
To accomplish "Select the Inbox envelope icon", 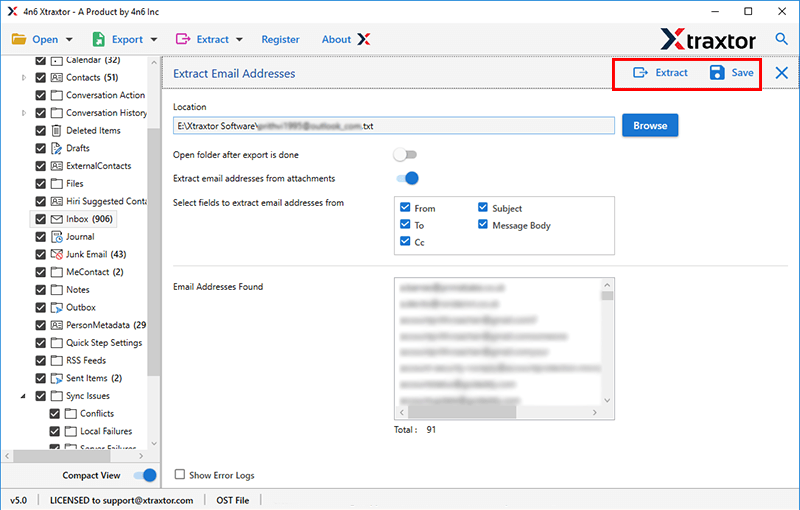I will [x=57, y=219].
